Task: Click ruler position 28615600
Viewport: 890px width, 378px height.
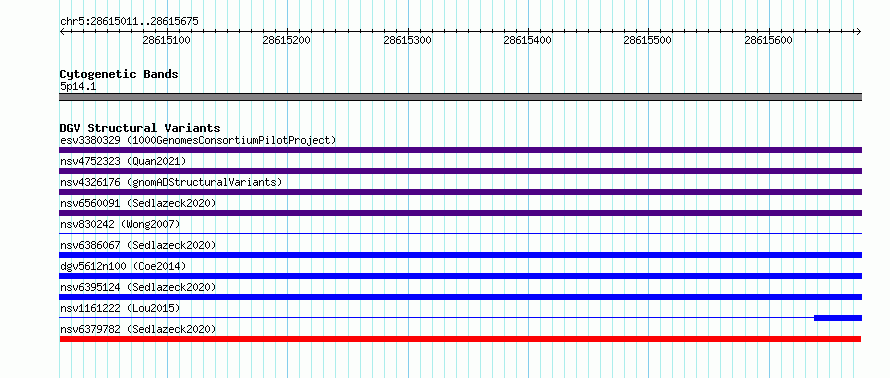Action: tap(769, 40)
